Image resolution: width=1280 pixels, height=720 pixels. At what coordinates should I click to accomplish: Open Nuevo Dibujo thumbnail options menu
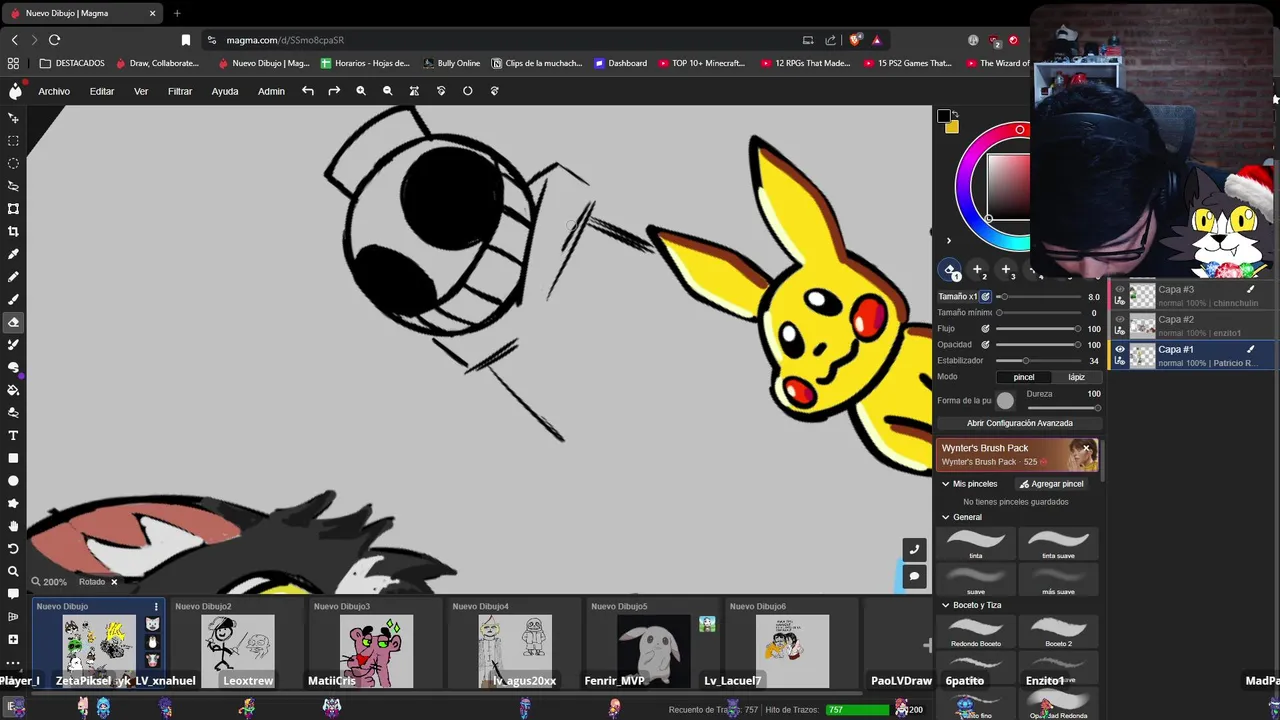click(x=156, y=607)
